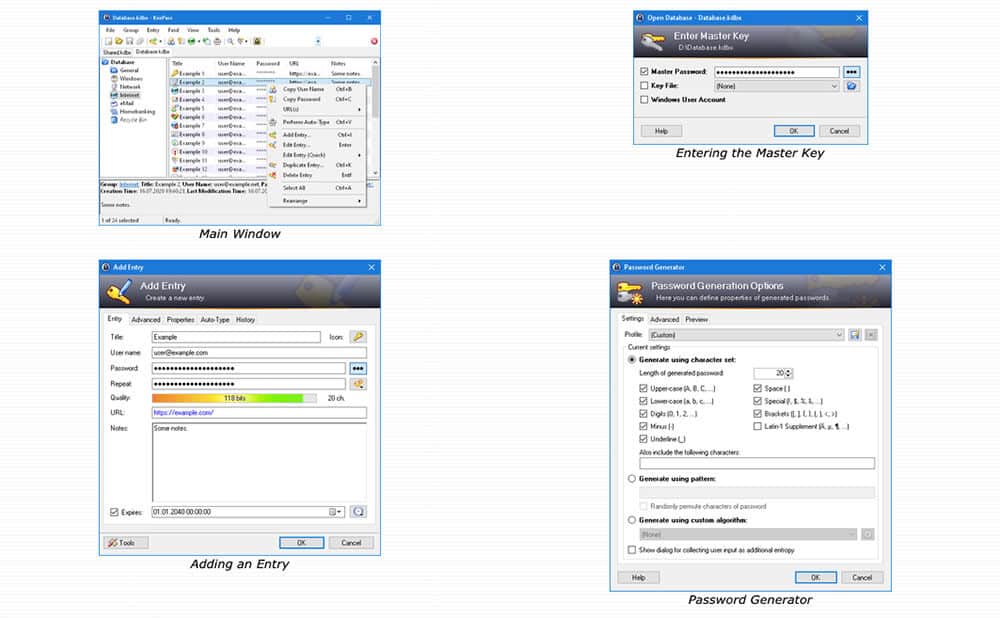Click the Open database folder icon in toolbar
This screenshot has width=1000, height=618.
[119, 41]
